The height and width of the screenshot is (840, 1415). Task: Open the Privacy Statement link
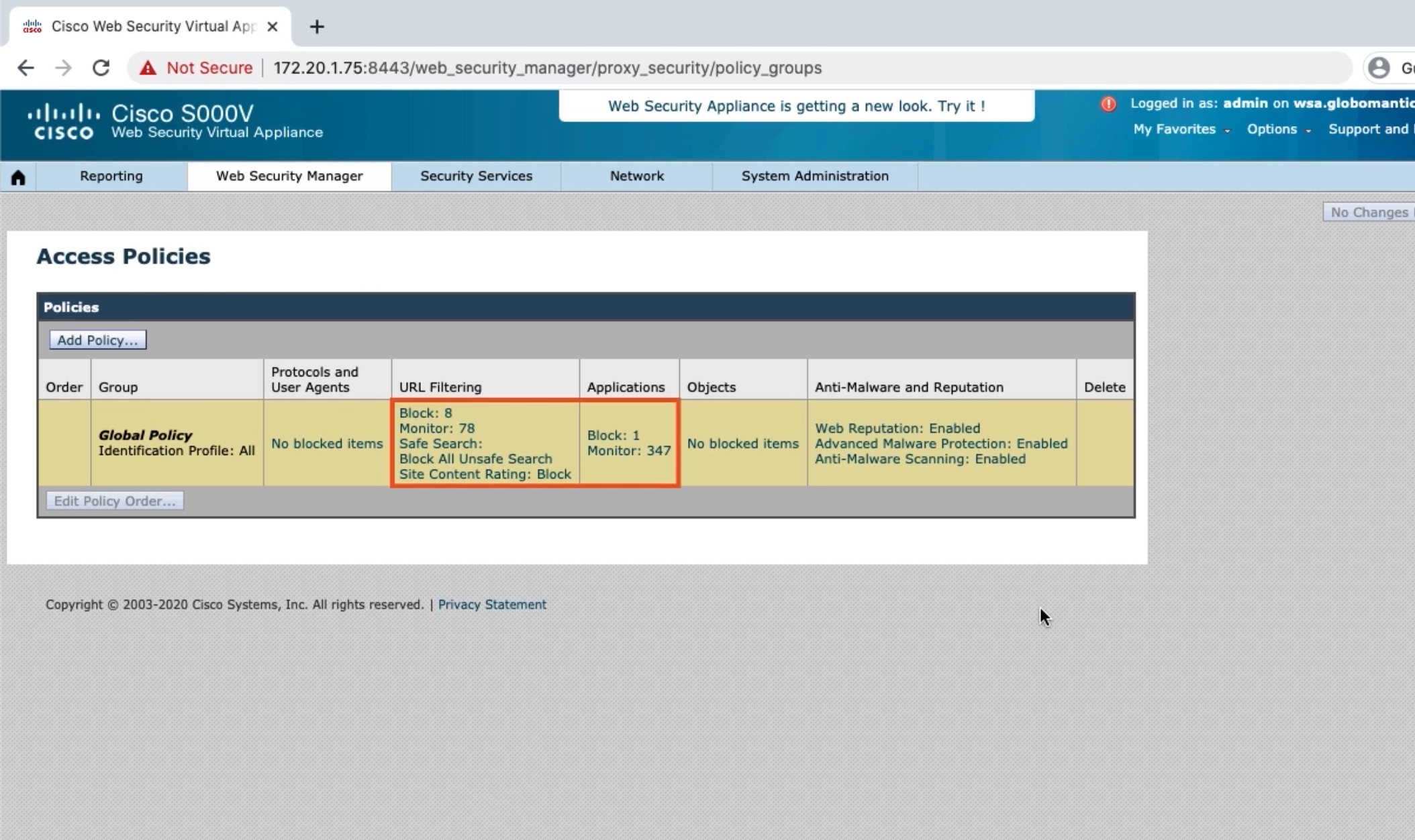pyautogui.click(x=492, y=605)
